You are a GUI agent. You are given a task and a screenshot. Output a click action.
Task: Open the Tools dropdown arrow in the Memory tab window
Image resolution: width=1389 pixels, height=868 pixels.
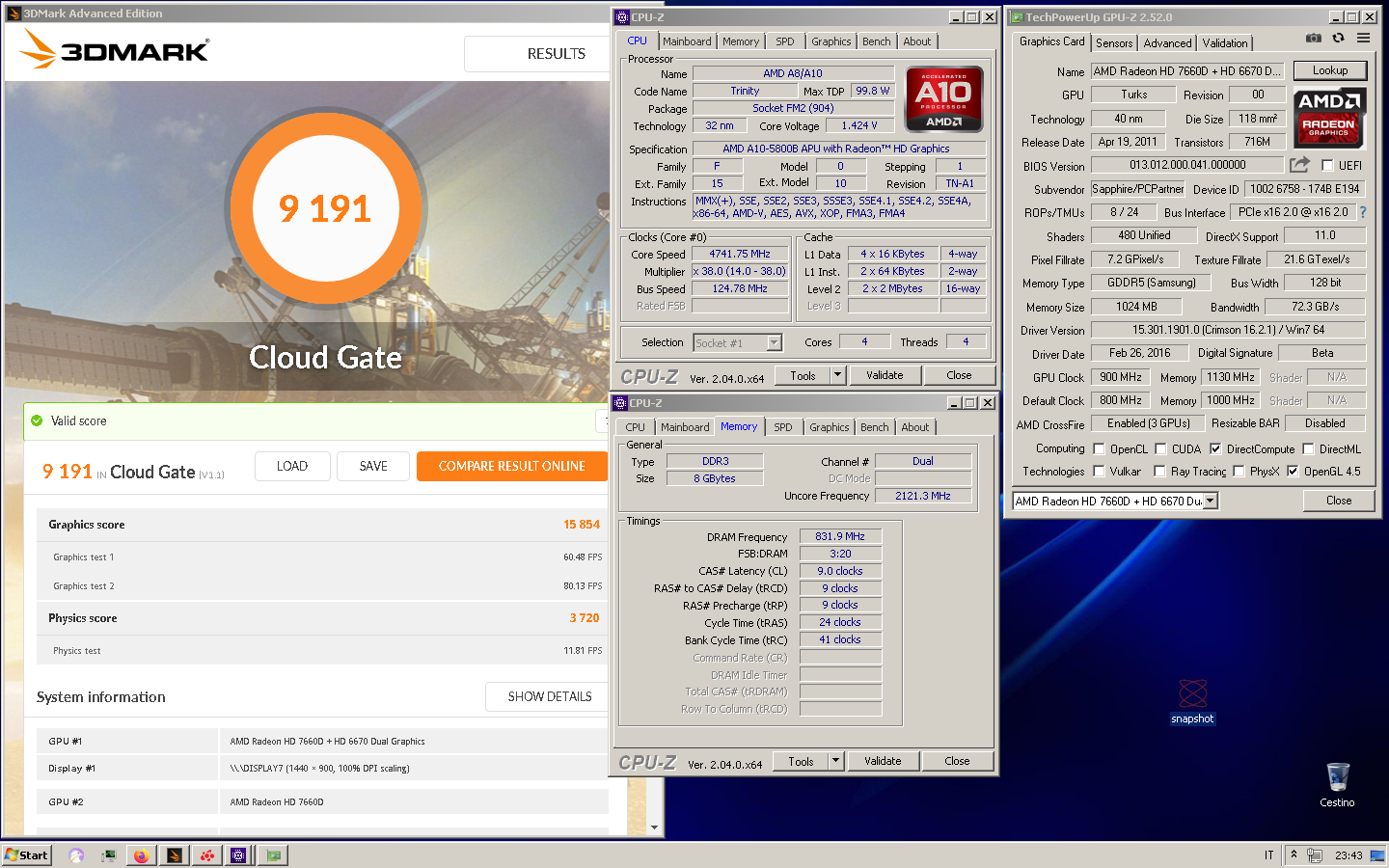(835, 761)
